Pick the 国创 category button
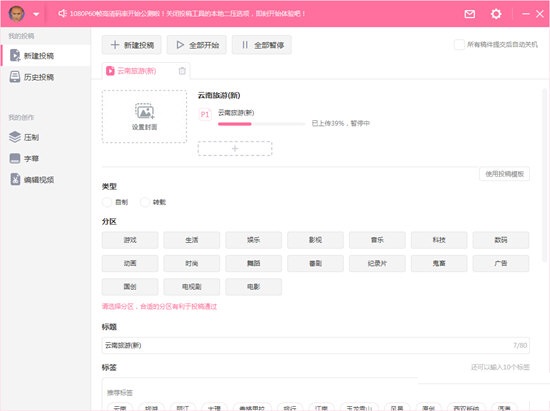550x411 pixels. [x=130, y=287]
